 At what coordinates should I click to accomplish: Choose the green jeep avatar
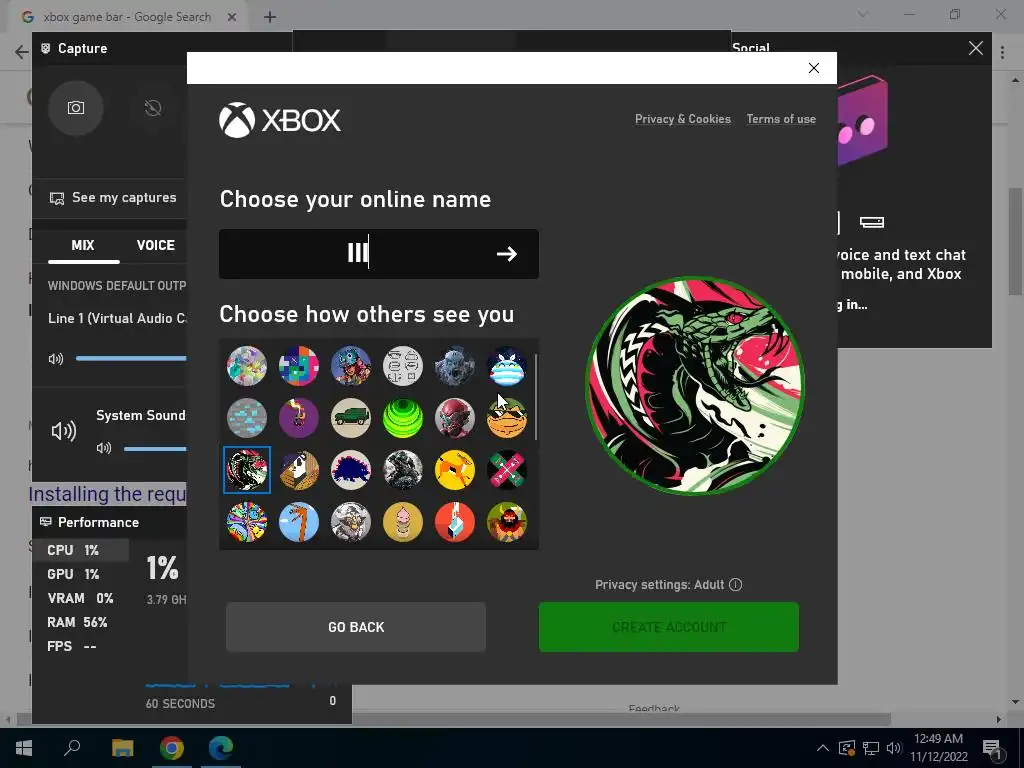351,418
